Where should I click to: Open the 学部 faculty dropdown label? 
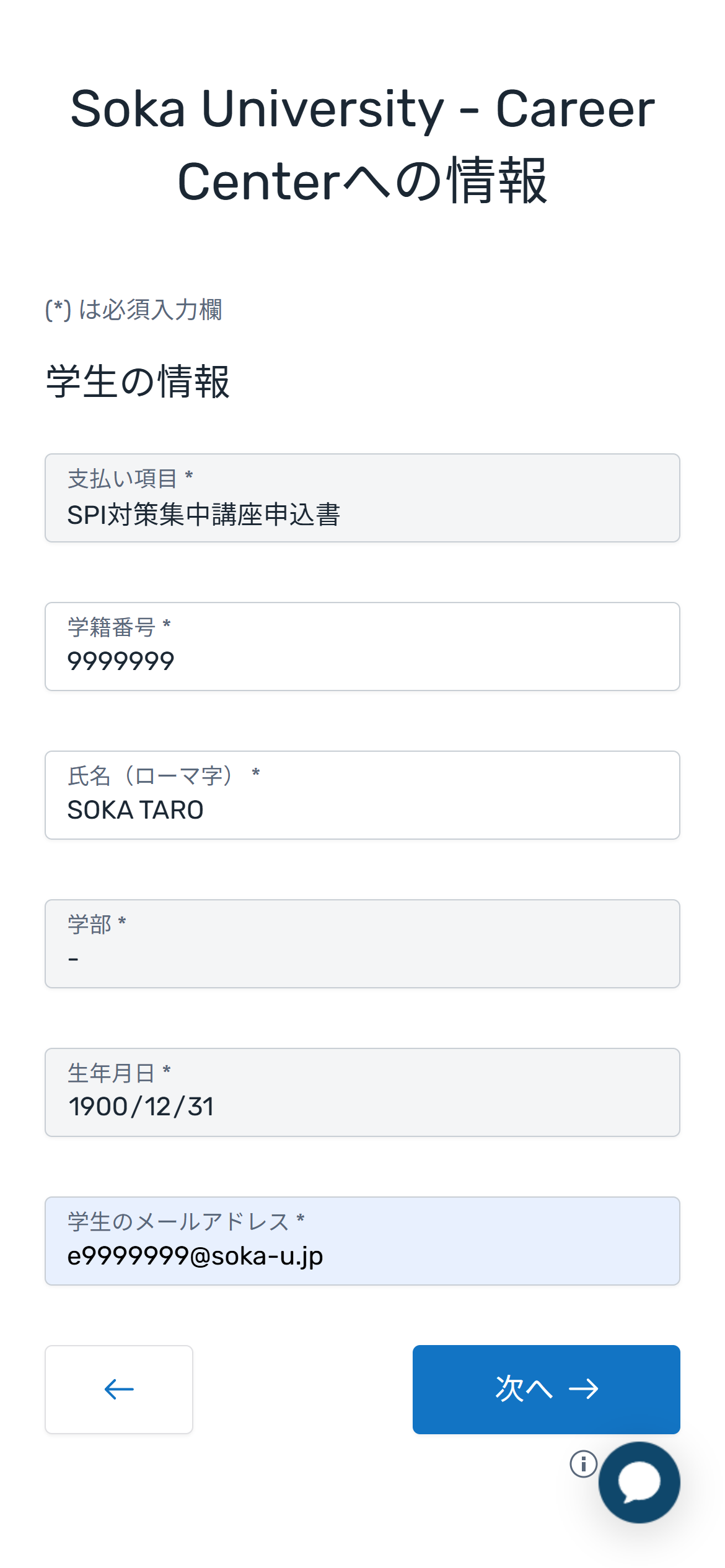[90, 925]
